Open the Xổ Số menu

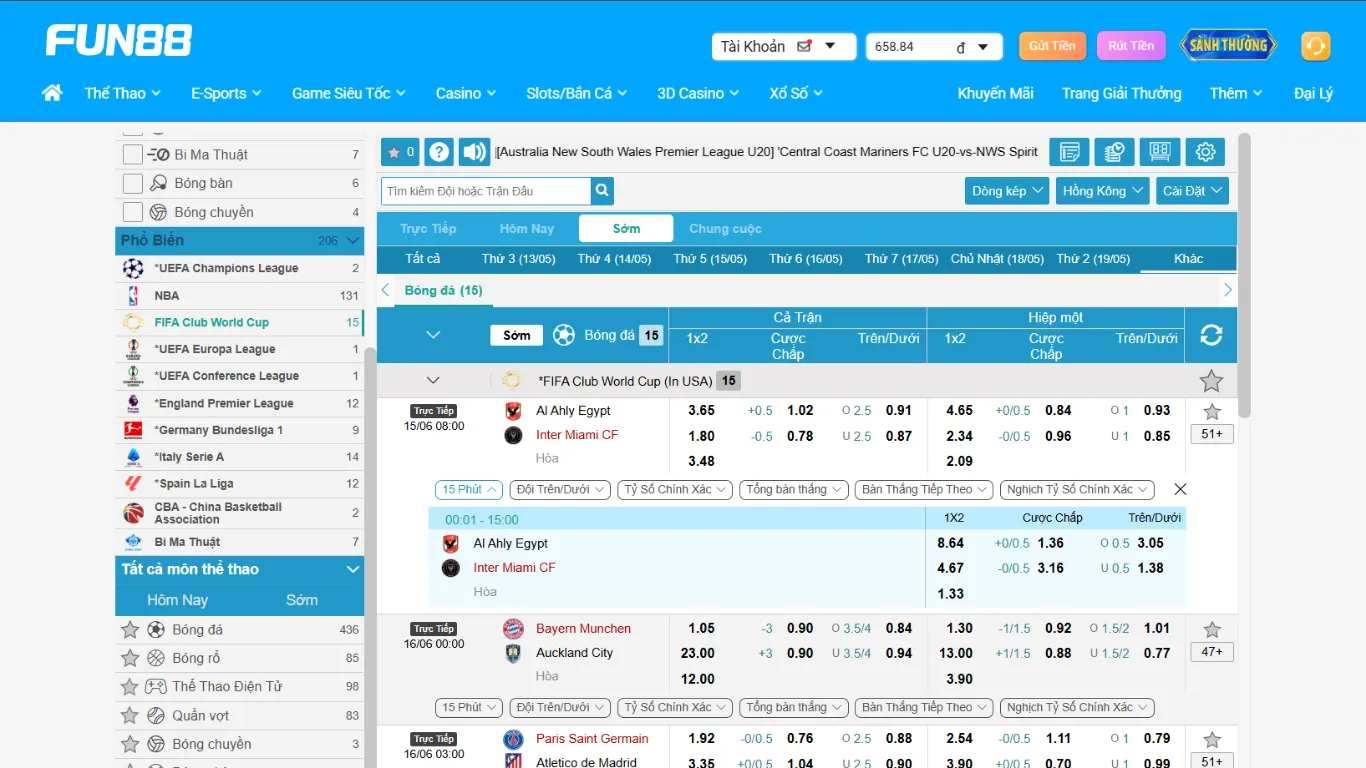(795, 93)
